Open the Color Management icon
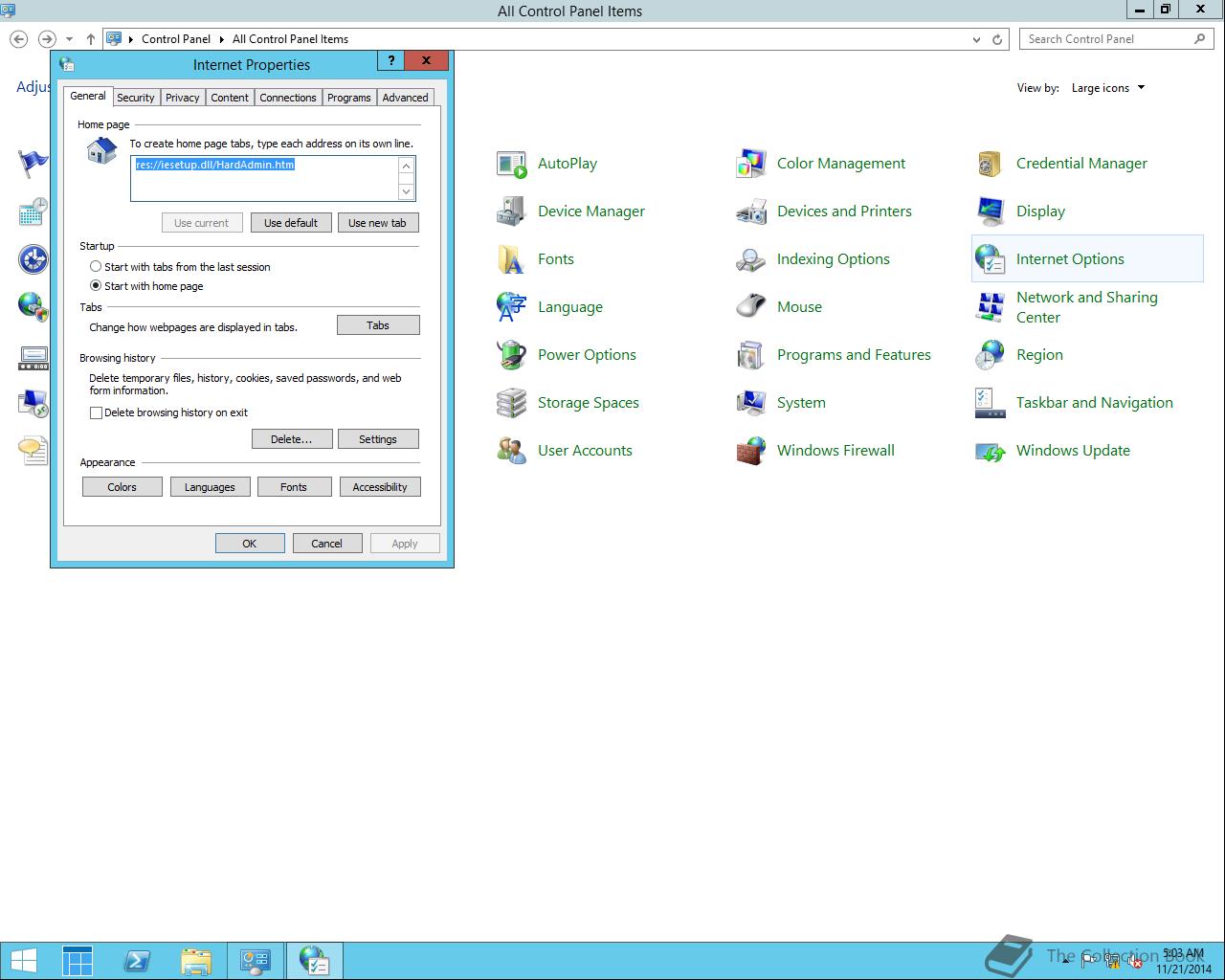Screen dimensions: 1225x980 pyautogui.click(x=751, y=164)
